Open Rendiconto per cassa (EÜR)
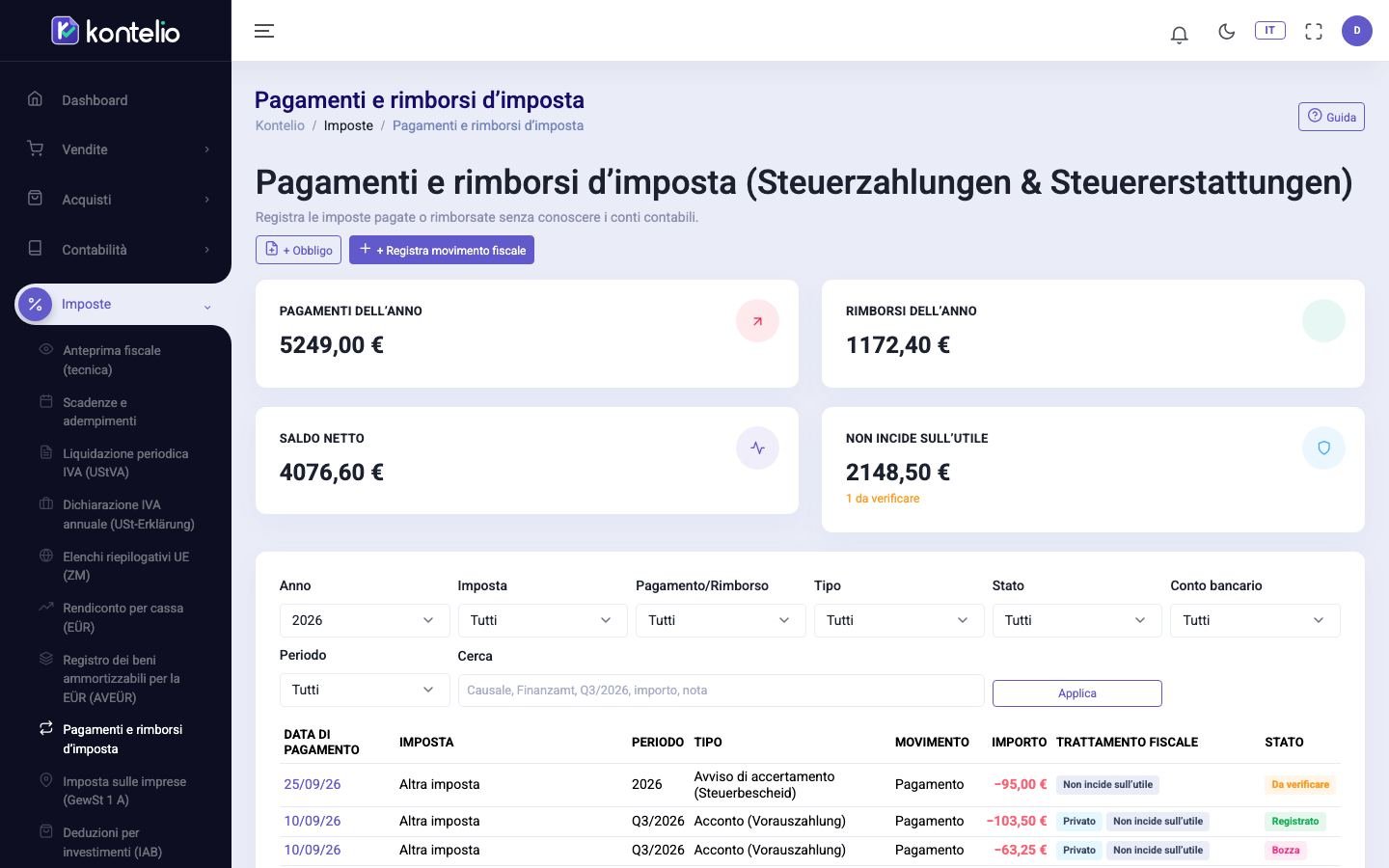Viewport: 1389px width, 868px height. click(116, 617)
